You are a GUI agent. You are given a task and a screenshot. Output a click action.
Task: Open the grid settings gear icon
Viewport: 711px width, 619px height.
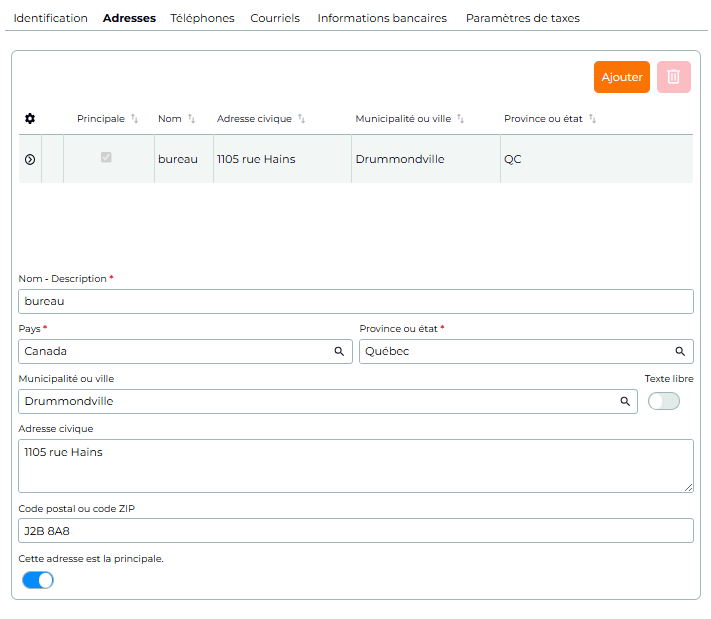pos(30,119)
